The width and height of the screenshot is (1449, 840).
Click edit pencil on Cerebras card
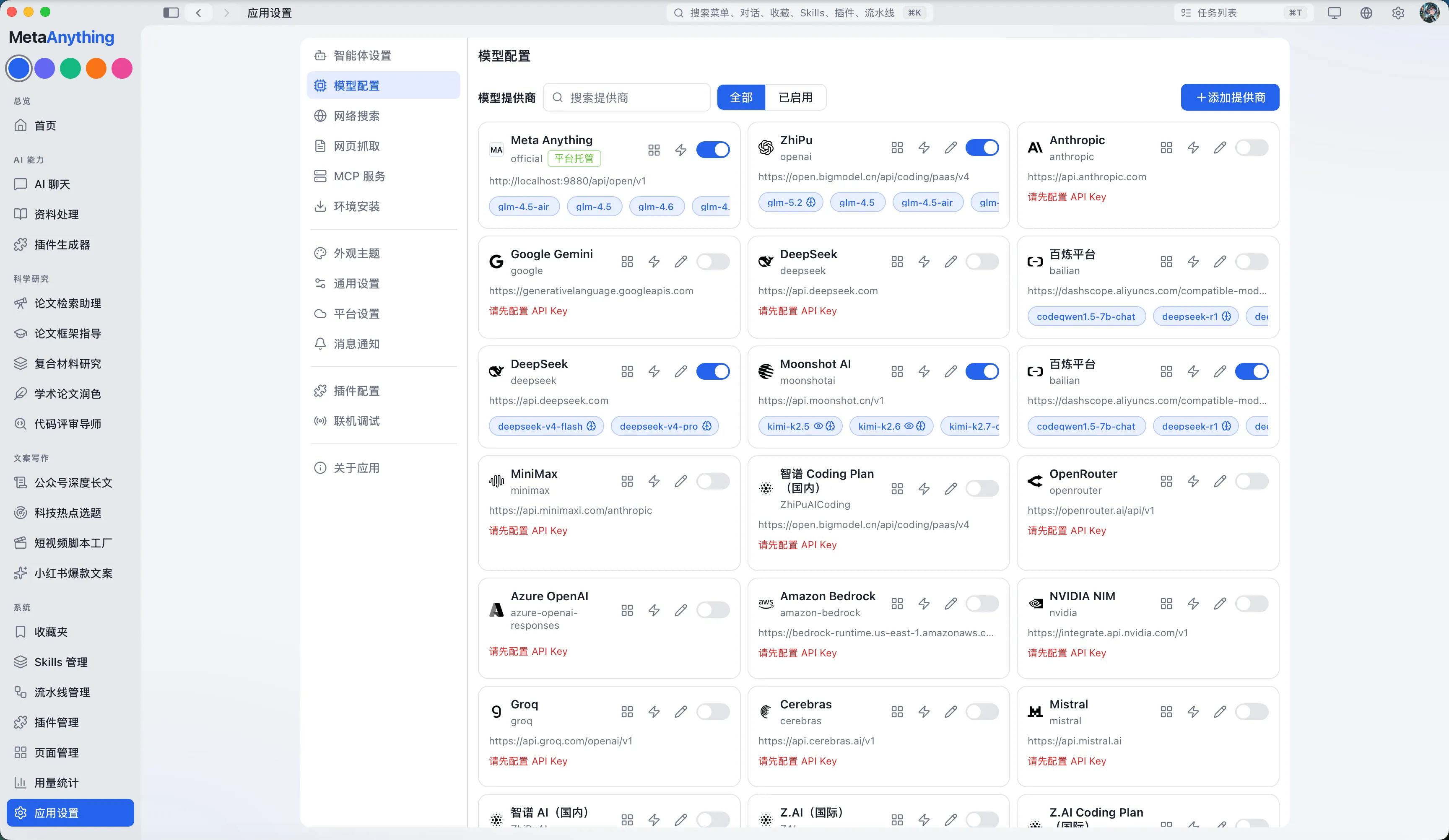[x=950, y=712]
